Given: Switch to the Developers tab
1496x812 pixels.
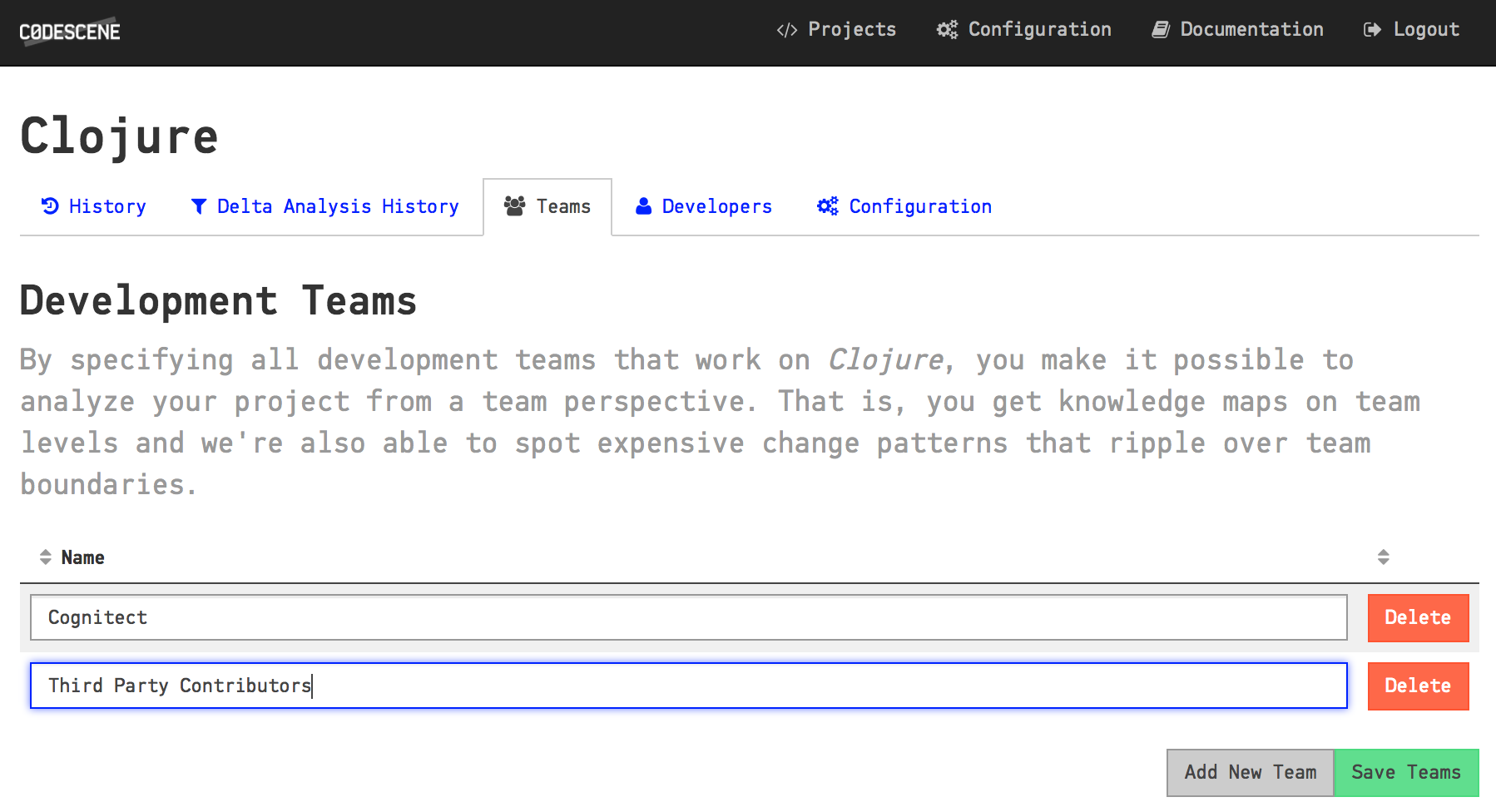Looking at the screenshot, I should click(x=716, y=205).
